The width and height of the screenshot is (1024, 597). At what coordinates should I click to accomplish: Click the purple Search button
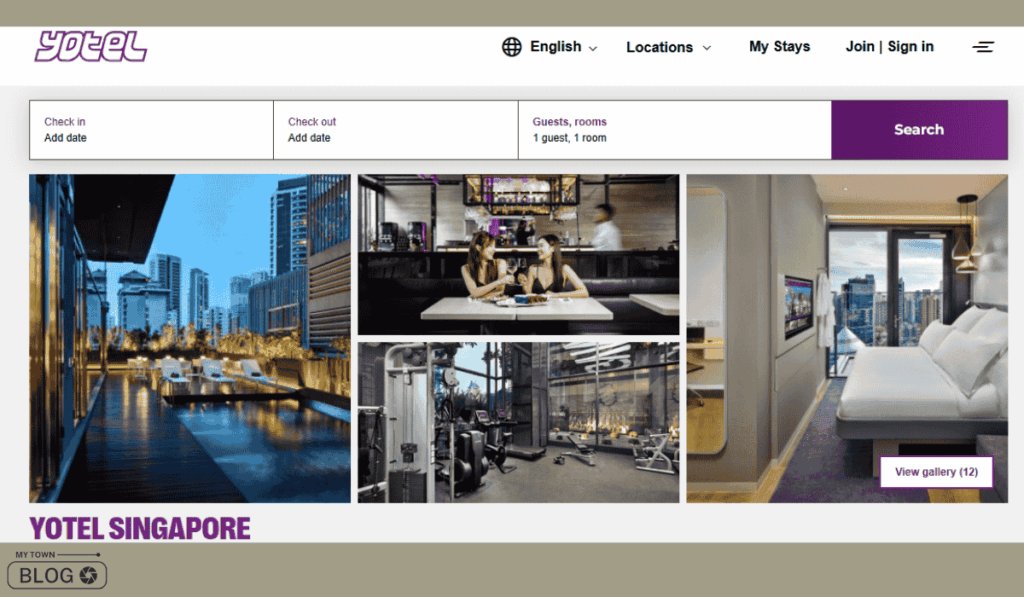pos(919,129)
